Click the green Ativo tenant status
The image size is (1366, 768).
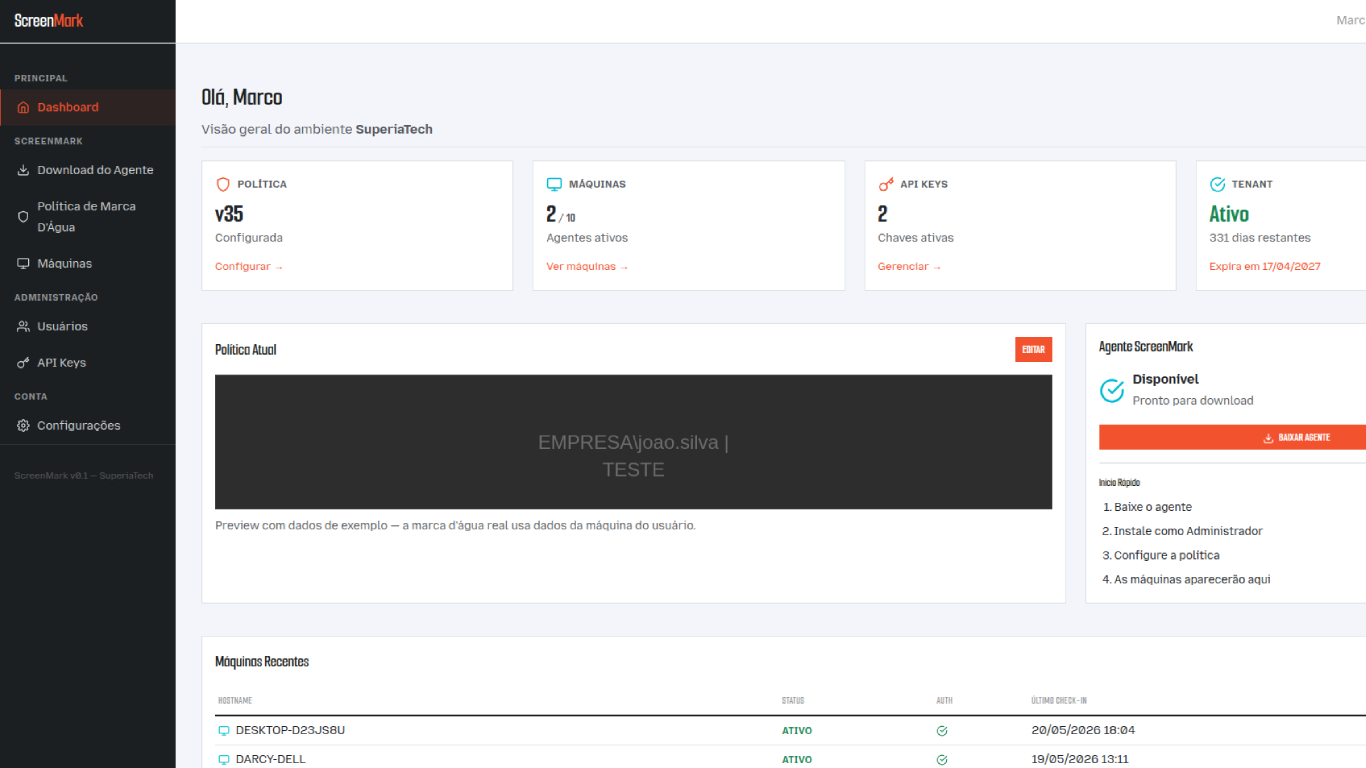(x=1229, y=214)
